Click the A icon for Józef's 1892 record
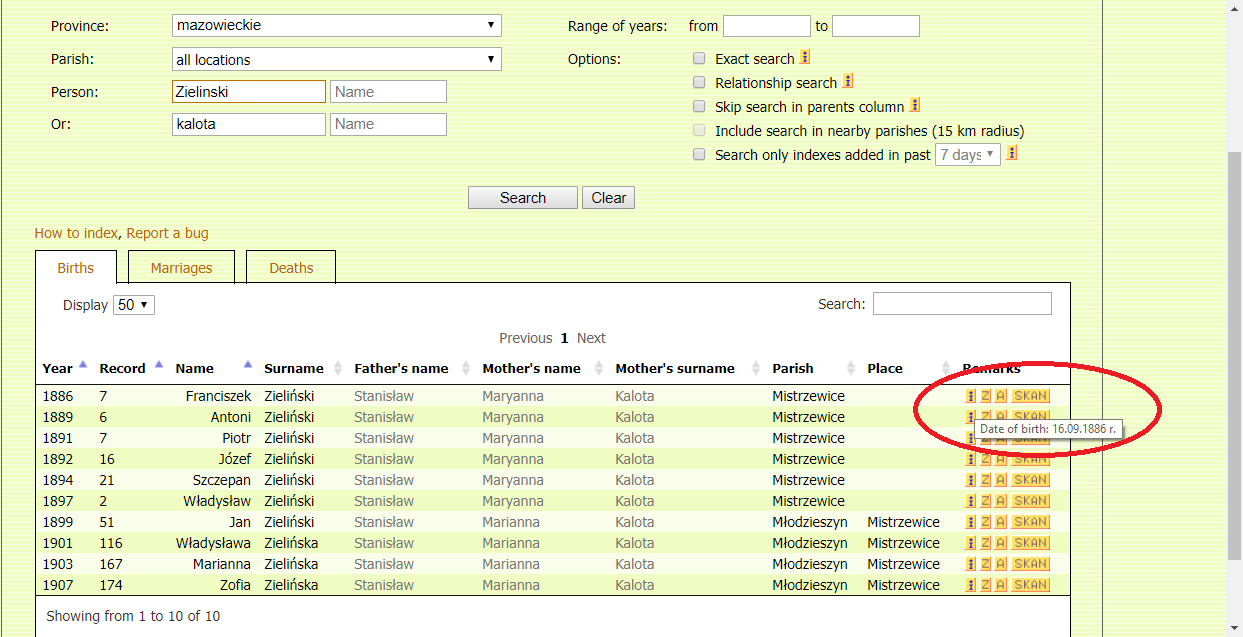The height and width of the screenshot is (637, 1243). pos(999,459)
